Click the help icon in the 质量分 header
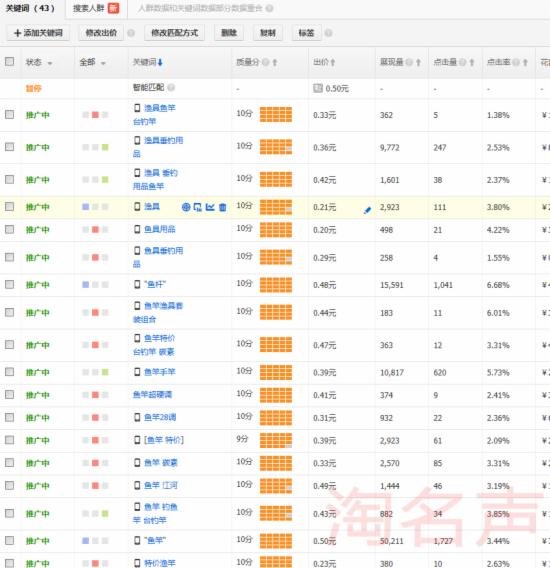Screen dimensions: 550x568 [266, 62]
